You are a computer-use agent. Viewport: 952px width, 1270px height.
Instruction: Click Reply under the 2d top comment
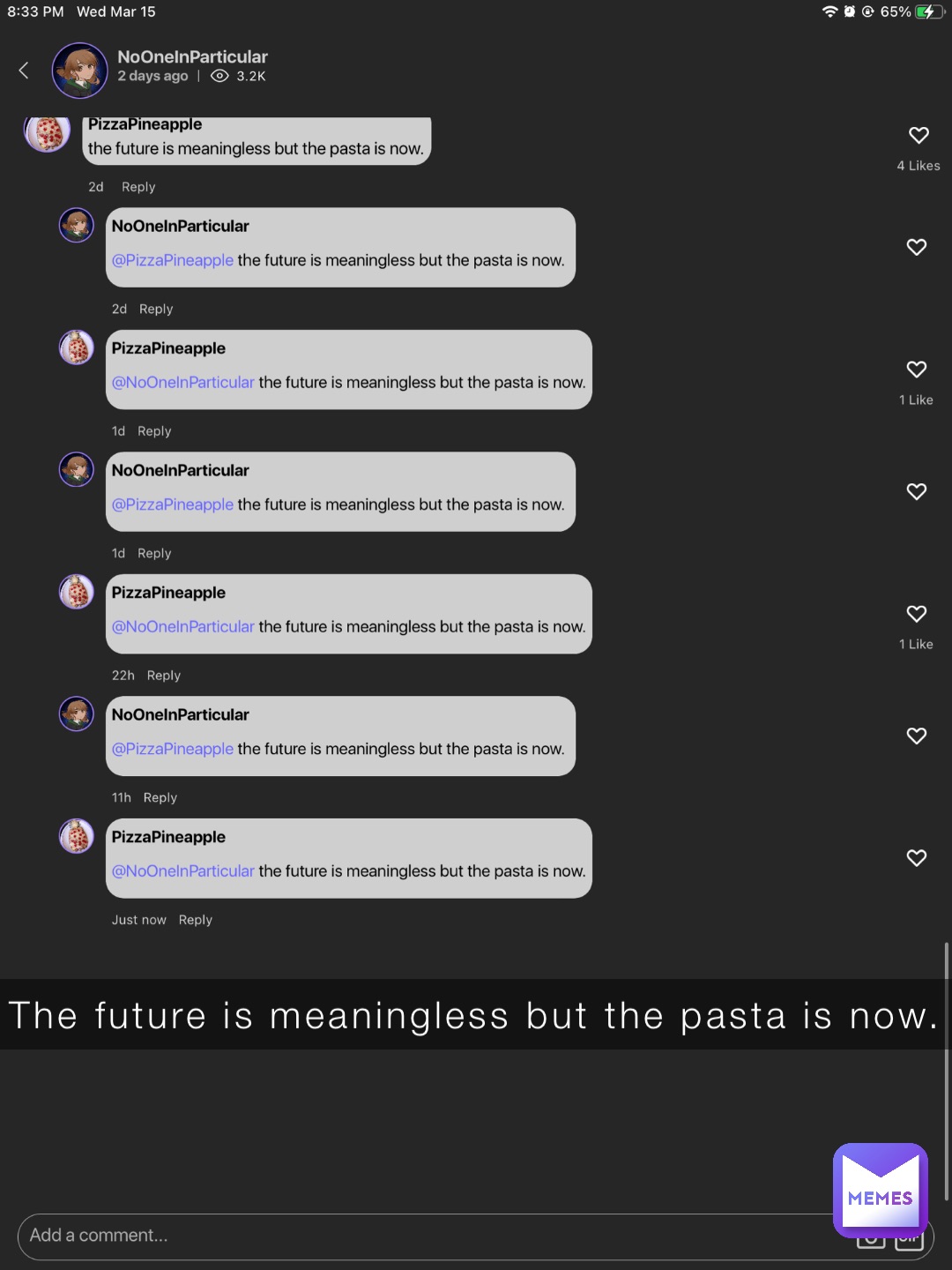138,186
